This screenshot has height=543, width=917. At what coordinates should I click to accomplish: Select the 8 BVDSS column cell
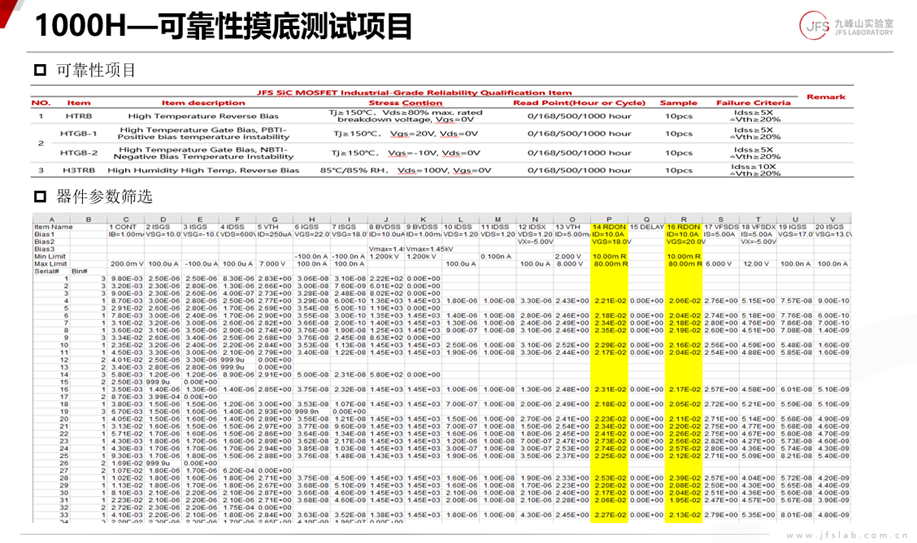384,227
